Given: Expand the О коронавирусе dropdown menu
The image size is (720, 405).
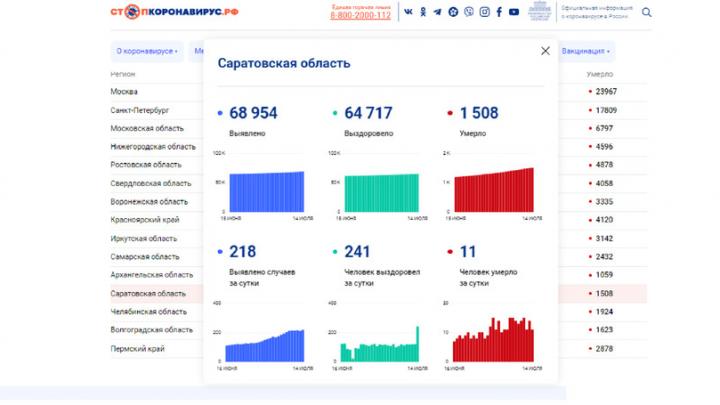Looking at the screenshot, I should [147, 50].
